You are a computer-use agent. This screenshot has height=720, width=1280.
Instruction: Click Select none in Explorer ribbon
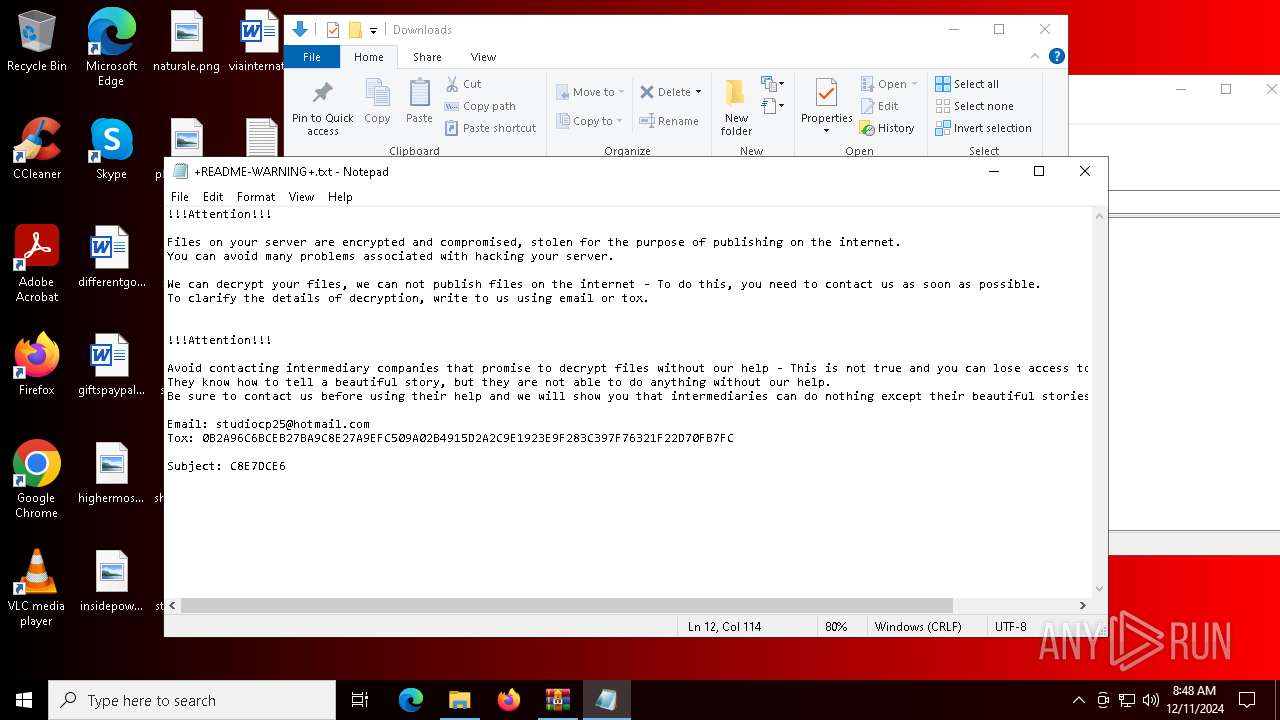coord(975,106)
